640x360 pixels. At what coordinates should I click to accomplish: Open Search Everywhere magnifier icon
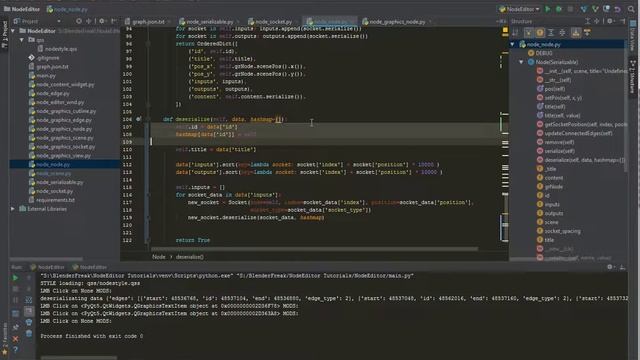coord(631,9)
